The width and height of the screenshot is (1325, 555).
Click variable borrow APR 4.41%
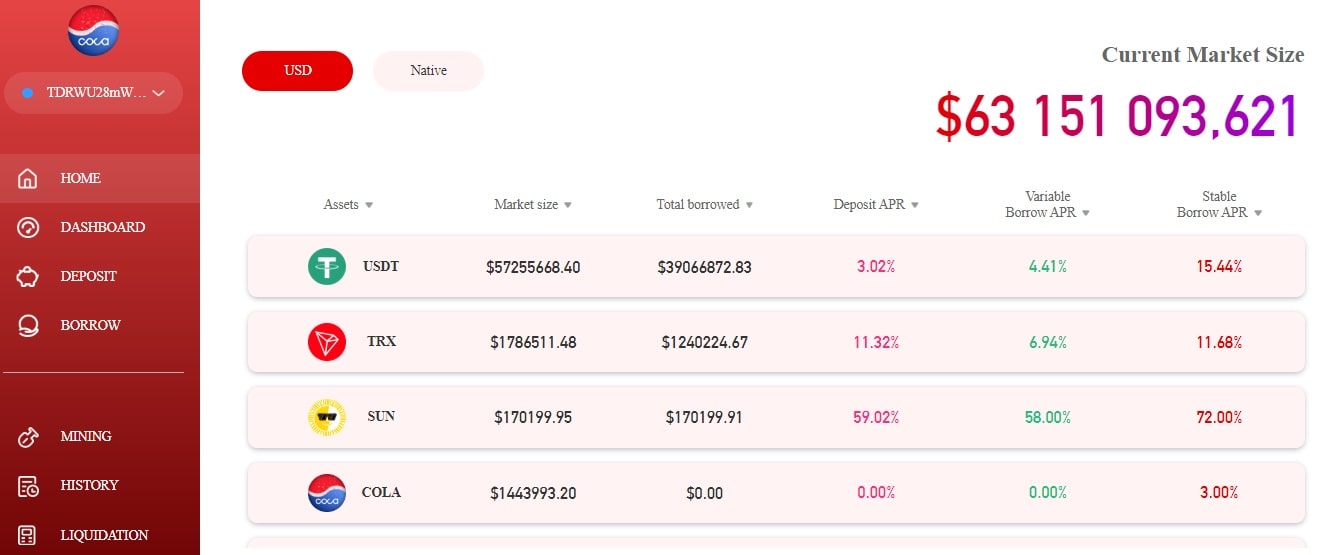tap(1048, 267)
